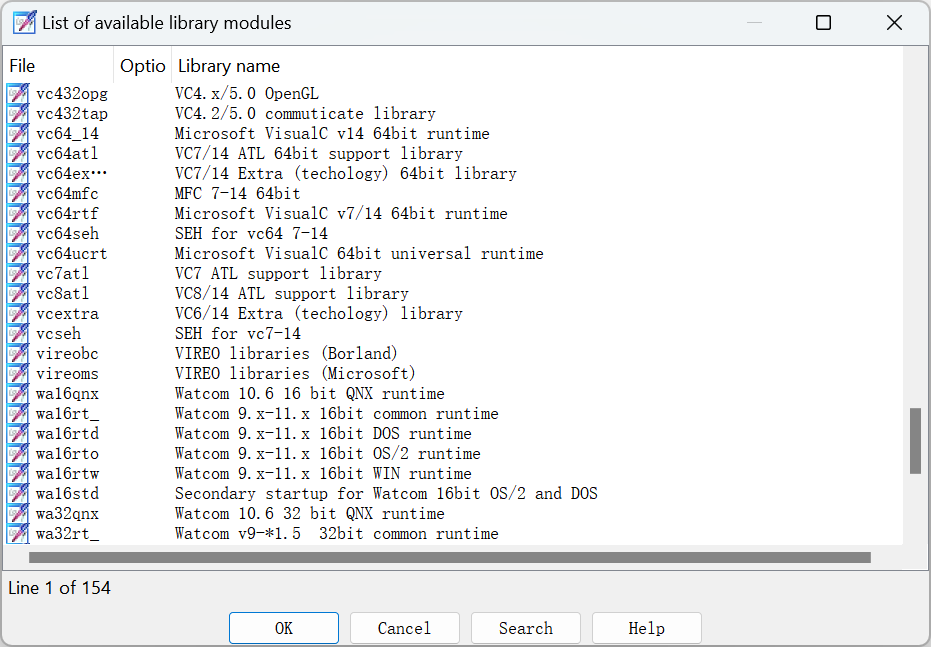The height and width of the screenshot is (647, 931).
Task: Click the icon beside vireoms
Action: click(18, 374)
